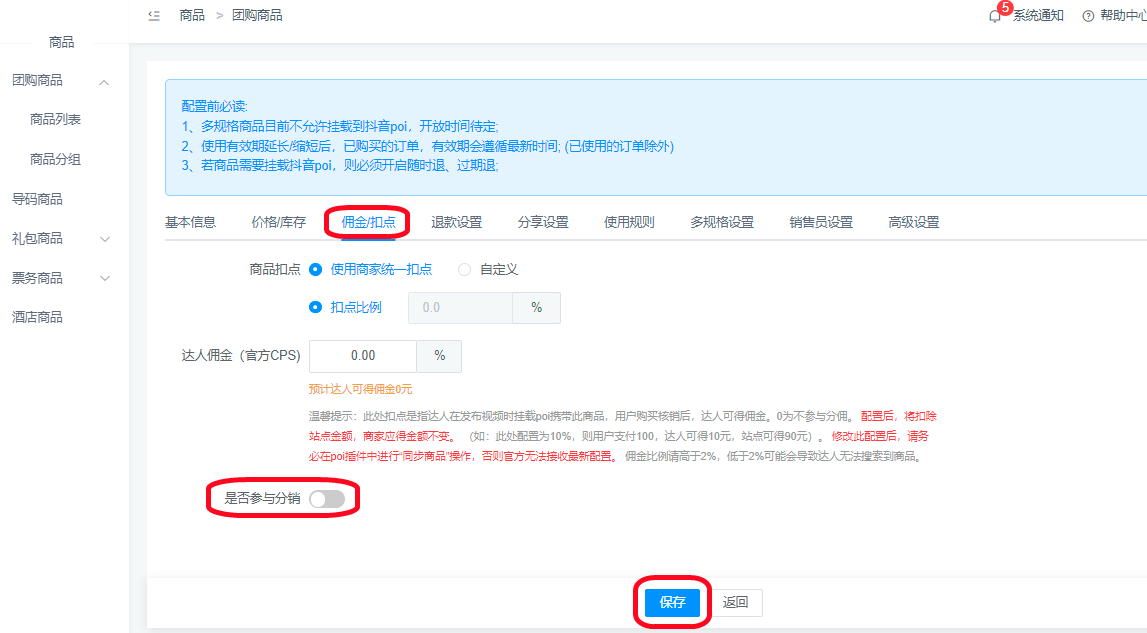Image resolution: width=1147 pixels, height=633 pixels.
Task: Click the 达人佣金 percentage input field
Action: tap(363, 356)
